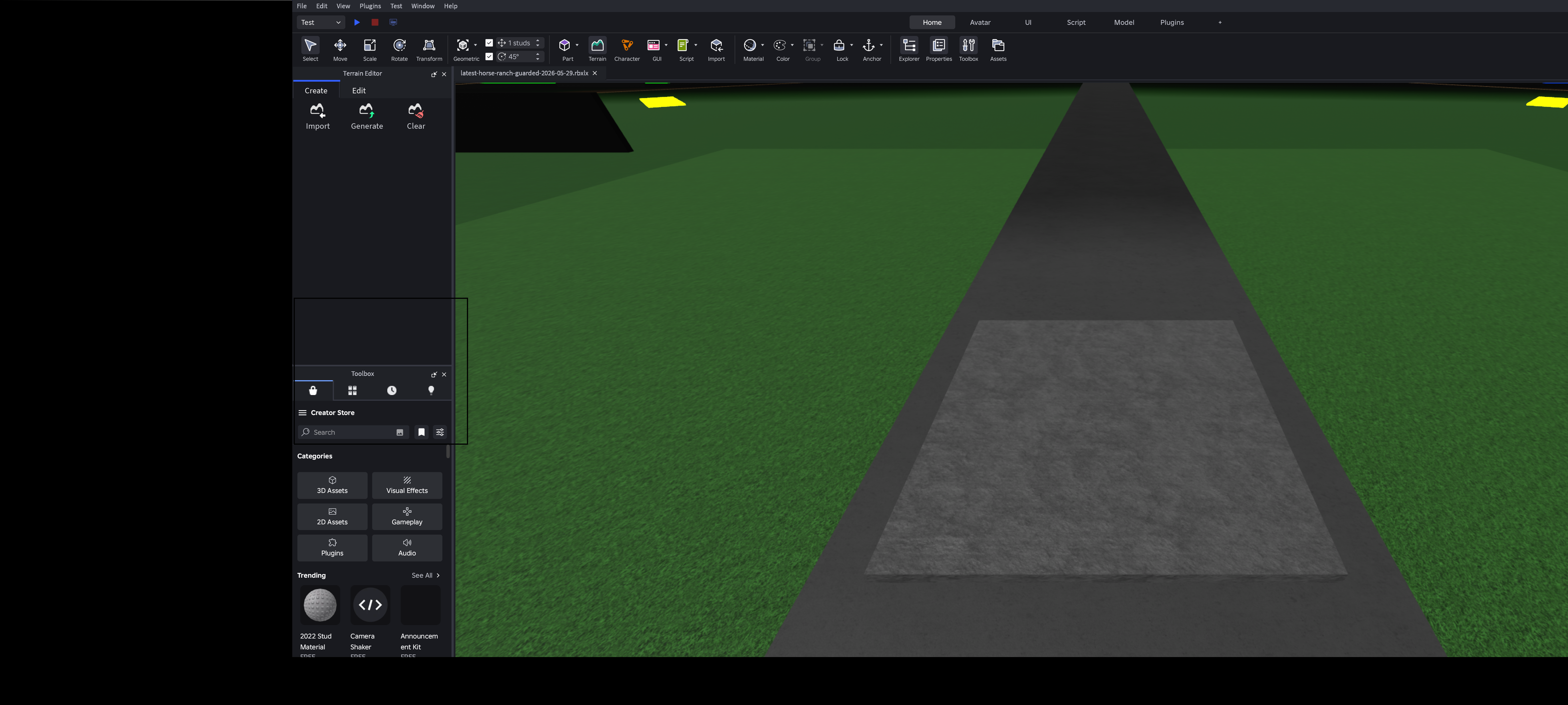This screenshot has height=705, width=1568.
Task: Choose the Move tool
Action: point(340,49)
